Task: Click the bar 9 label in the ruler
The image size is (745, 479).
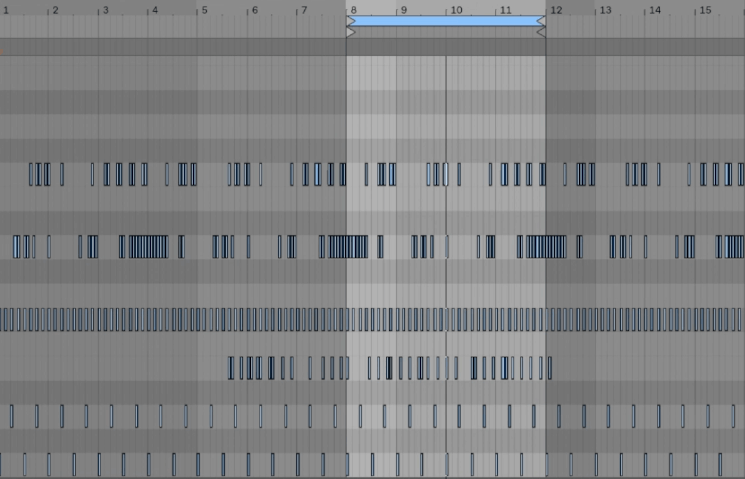Action: (404, 10)
